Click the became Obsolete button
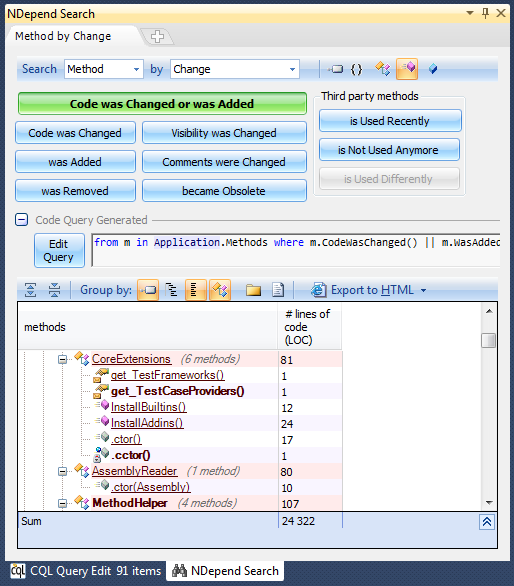Viewport: 514px width, 586px height. pos(224,191)
